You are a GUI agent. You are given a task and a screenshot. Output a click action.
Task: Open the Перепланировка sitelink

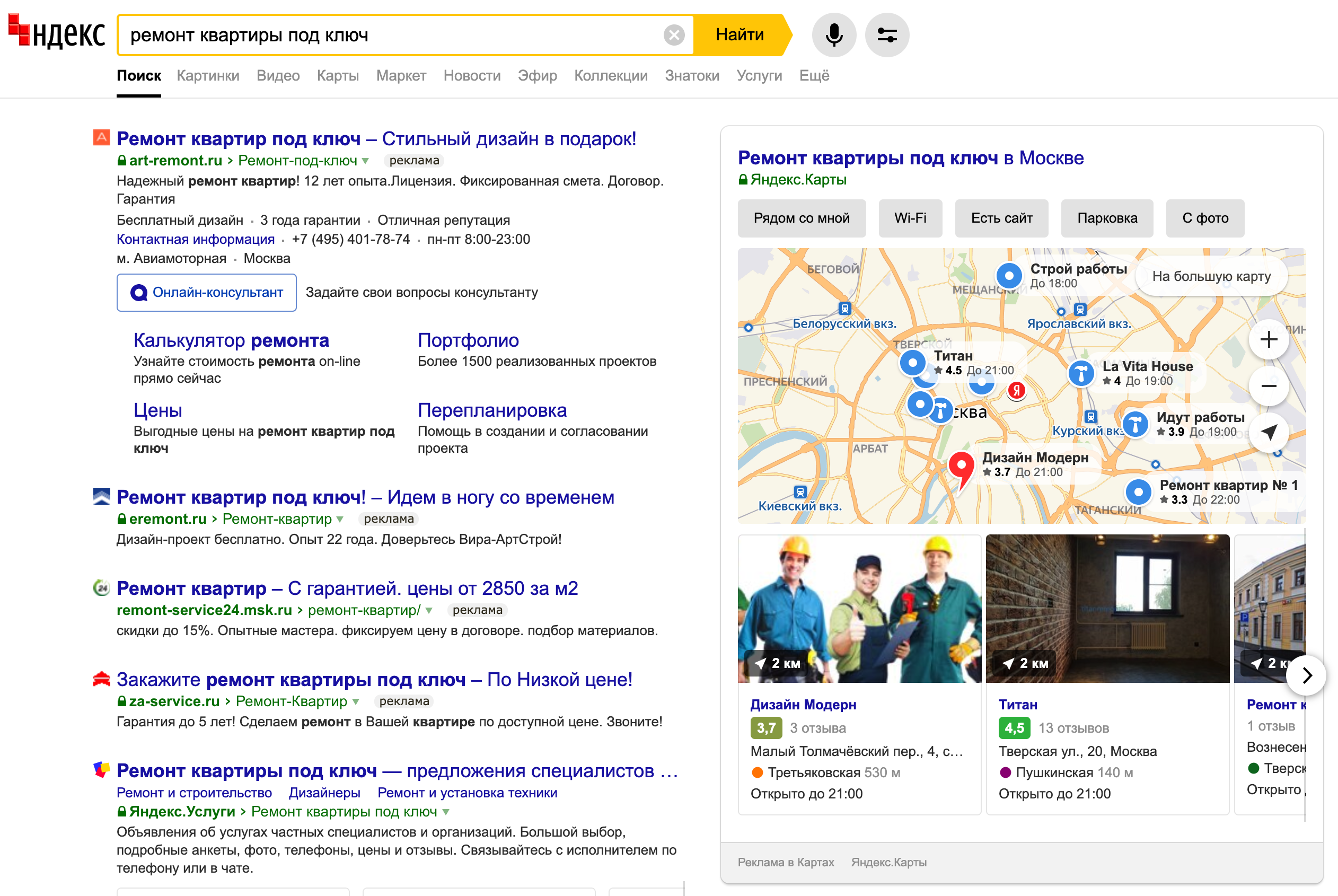point(492,410)
